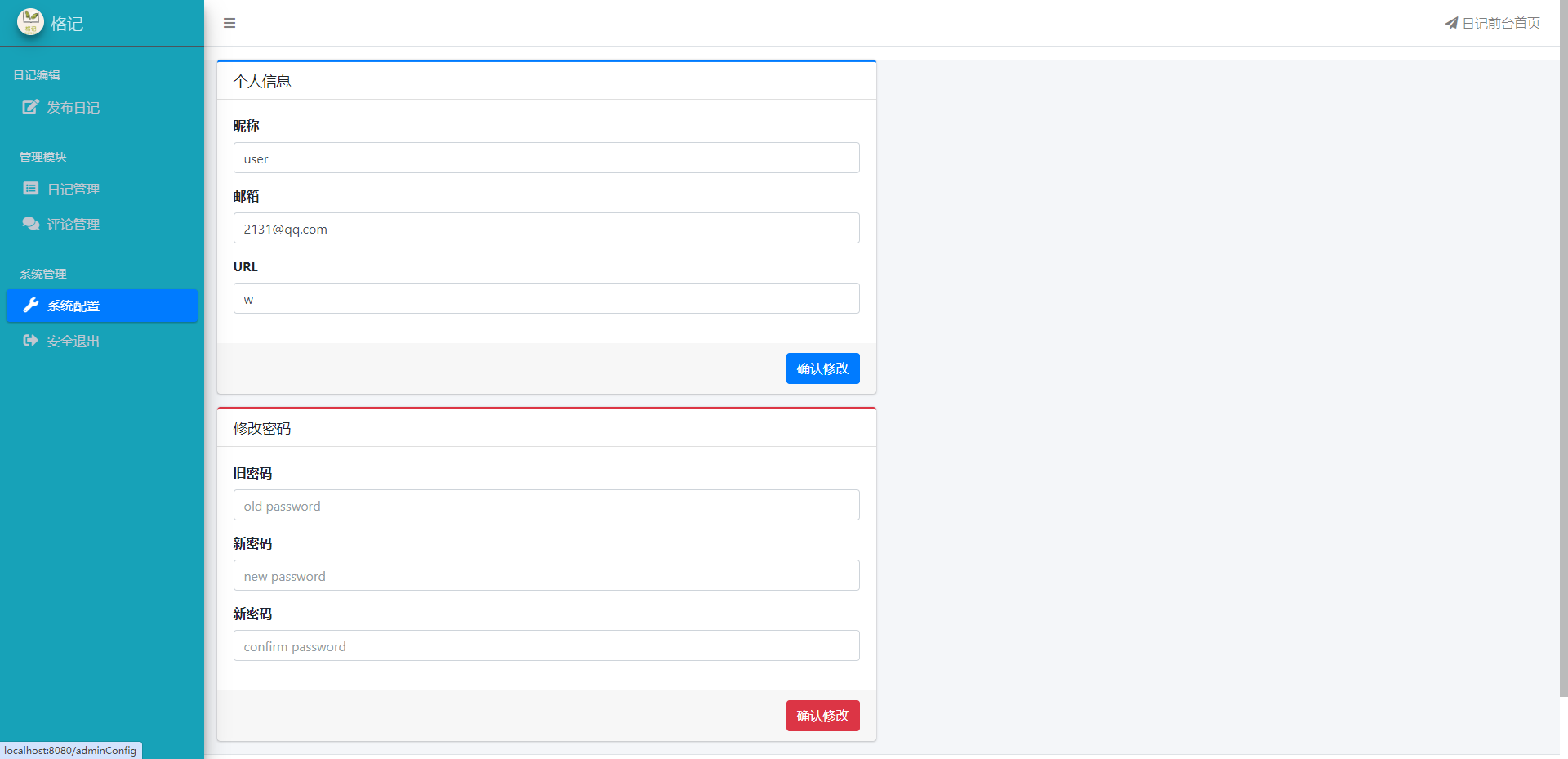Click the 格记 logo image
Screen dimensions: 1568x759
[x=30, y=22]
